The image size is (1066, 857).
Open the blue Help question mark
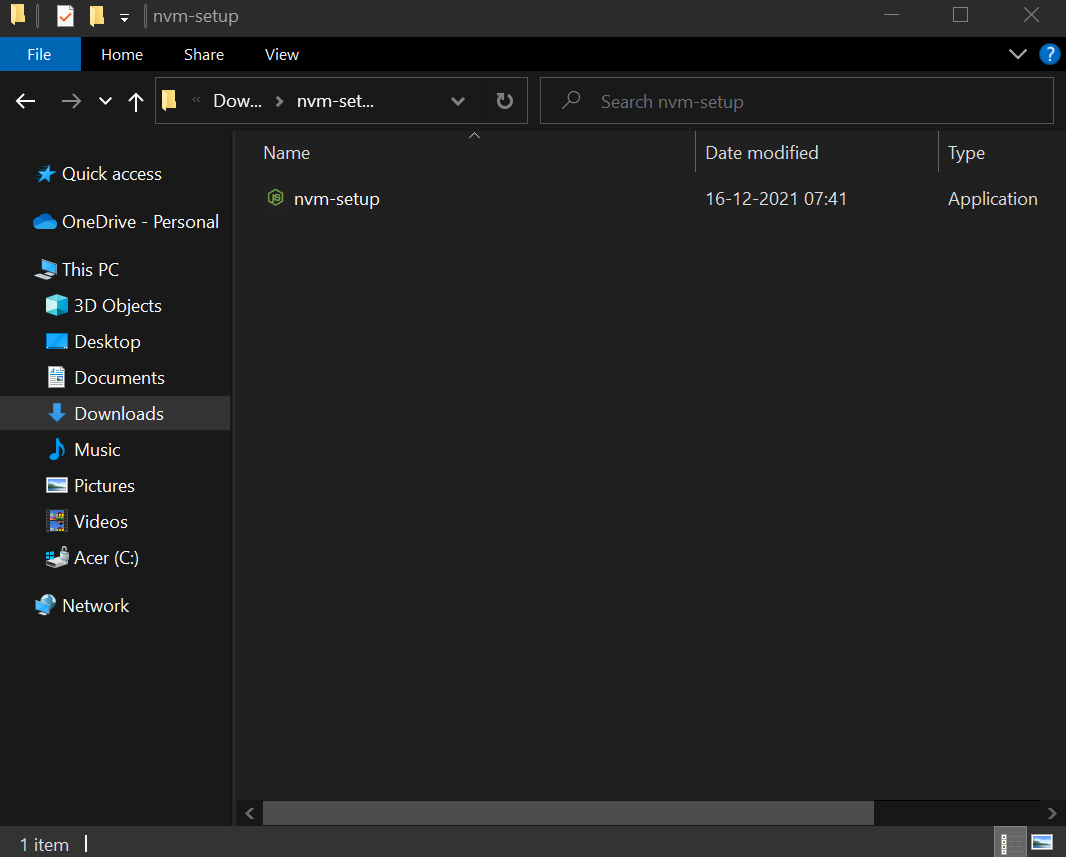1049,54
